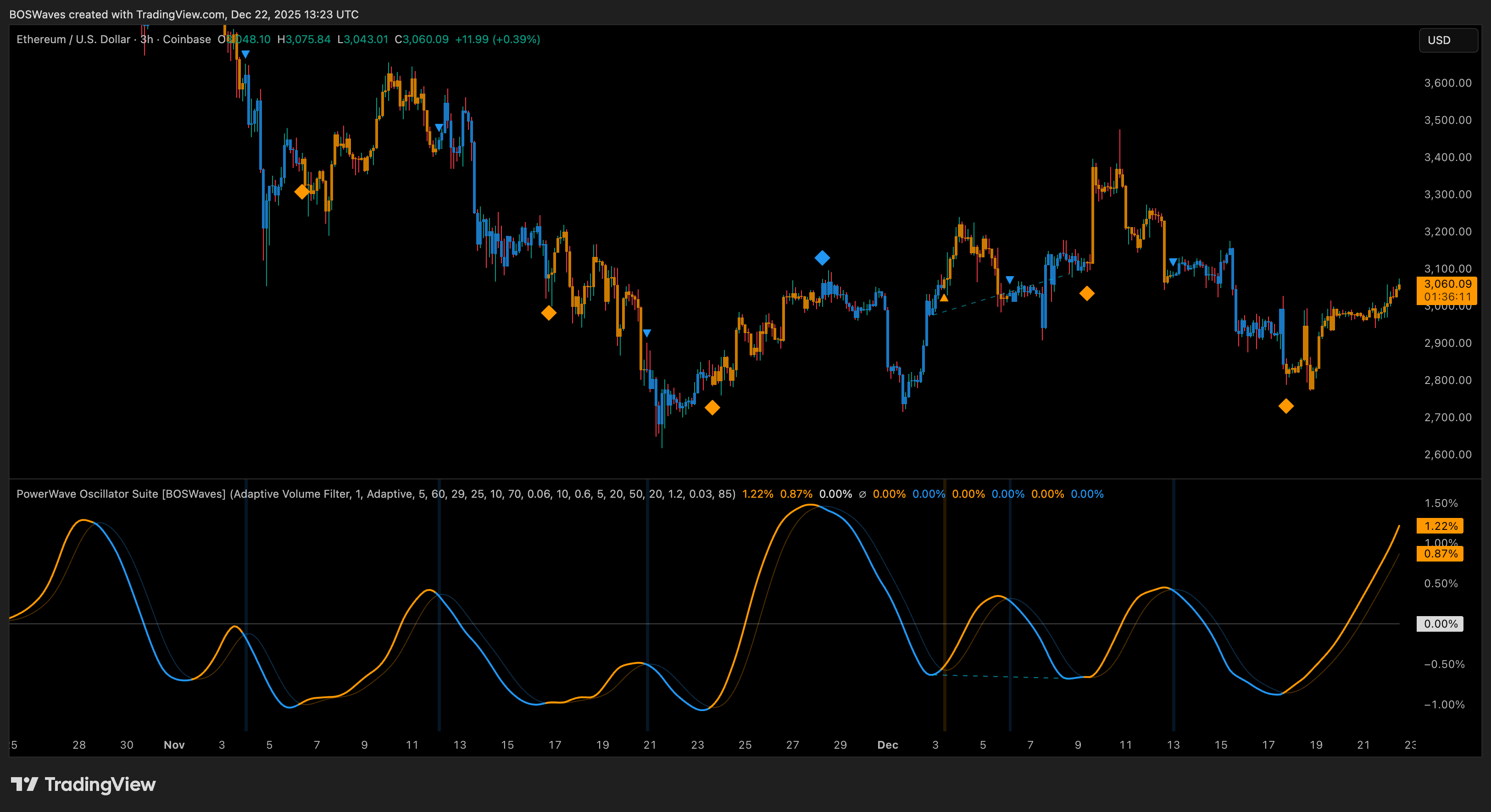Click the blue down-triangle signal near November 12
Image resolution: width=1491 pixels, height=812 pixels.
439,128
